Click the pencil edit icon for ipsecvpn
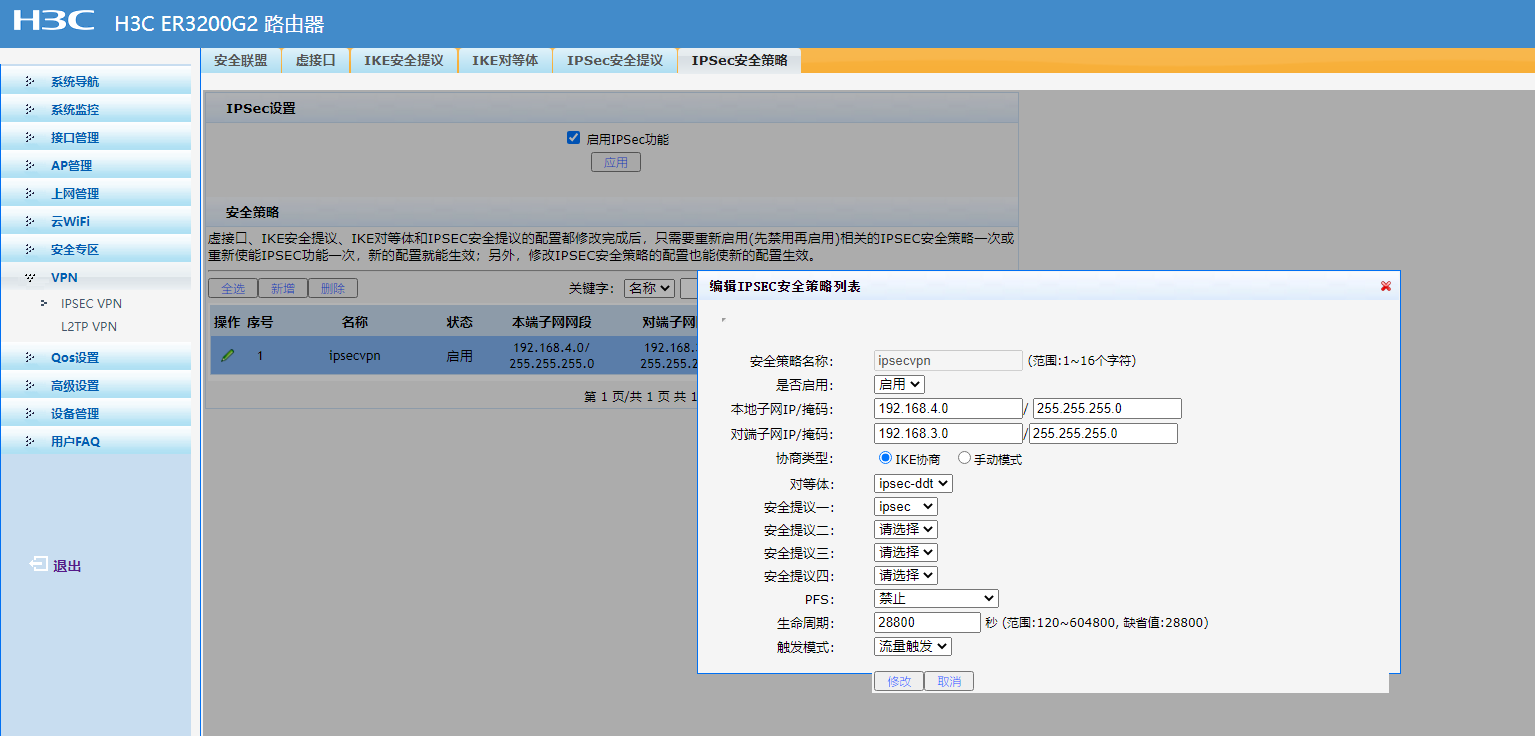 (228, 355)
